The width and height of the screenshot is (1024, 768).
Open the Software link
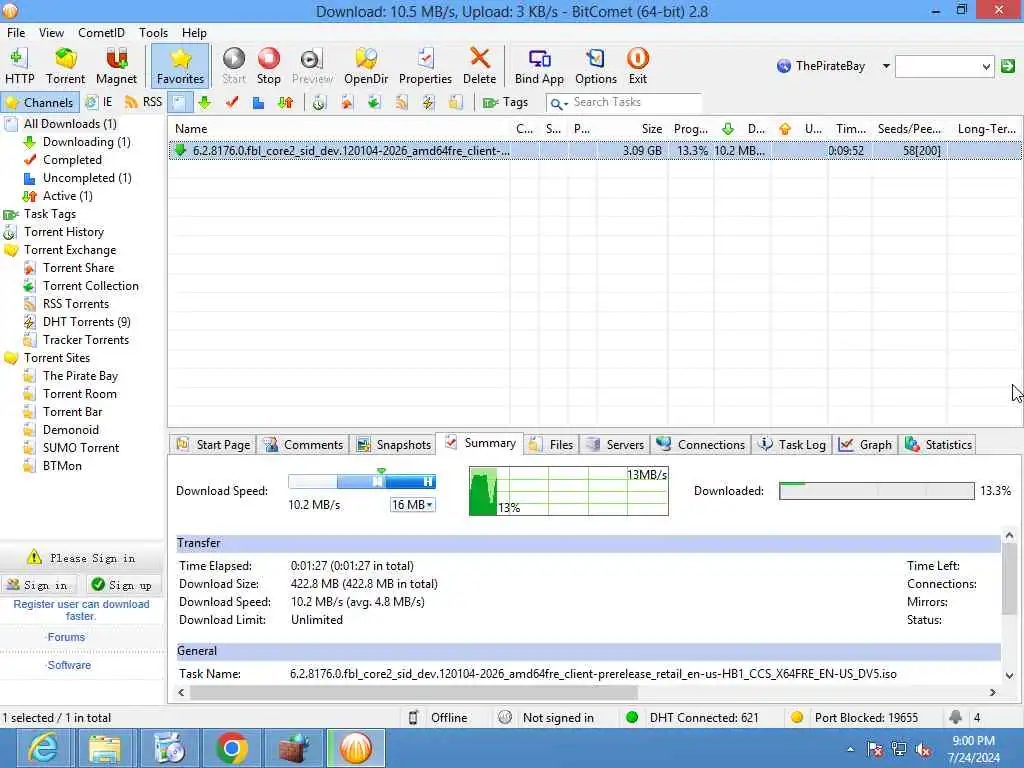pos(68,665)
